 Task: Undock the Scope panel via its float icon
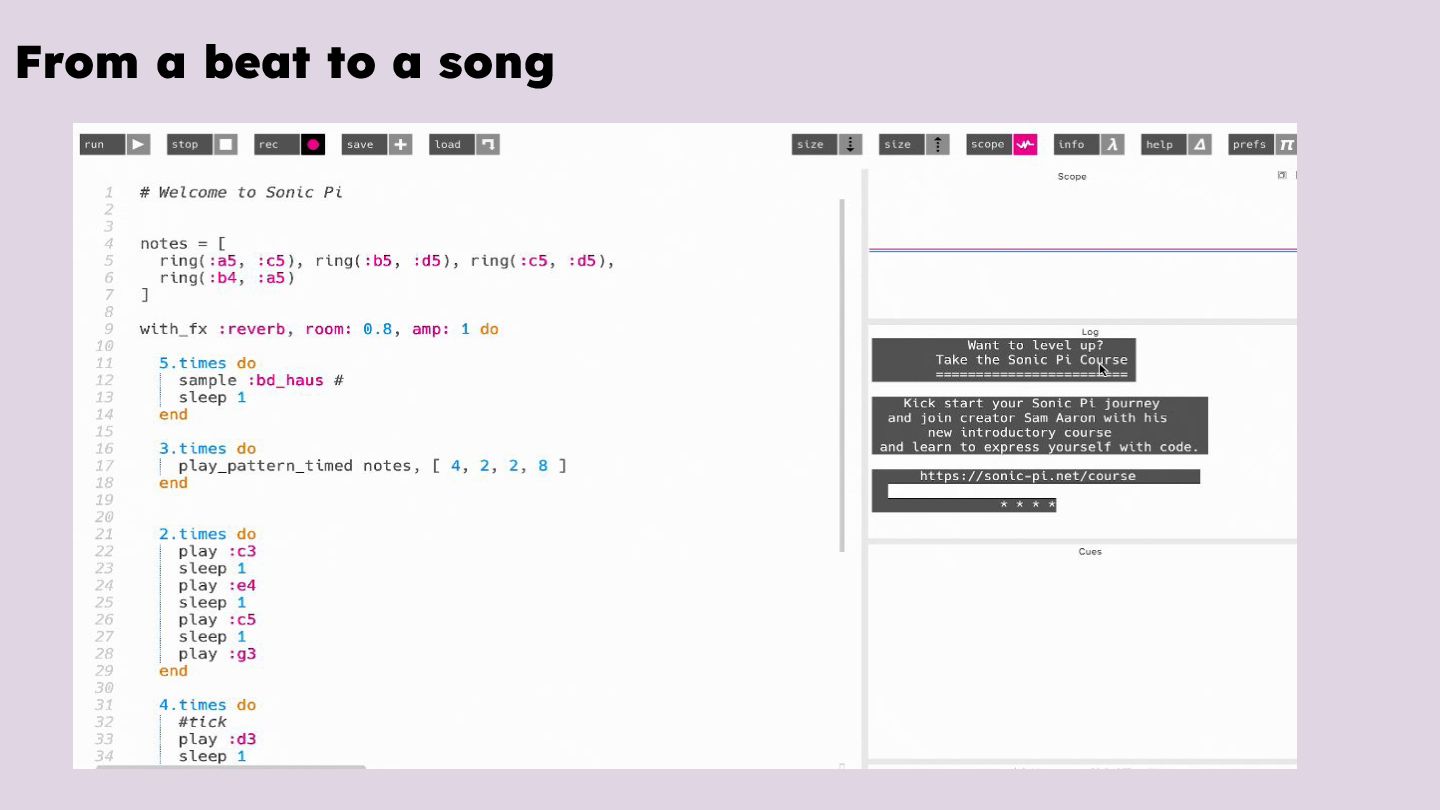click(x=1282, y=175)
